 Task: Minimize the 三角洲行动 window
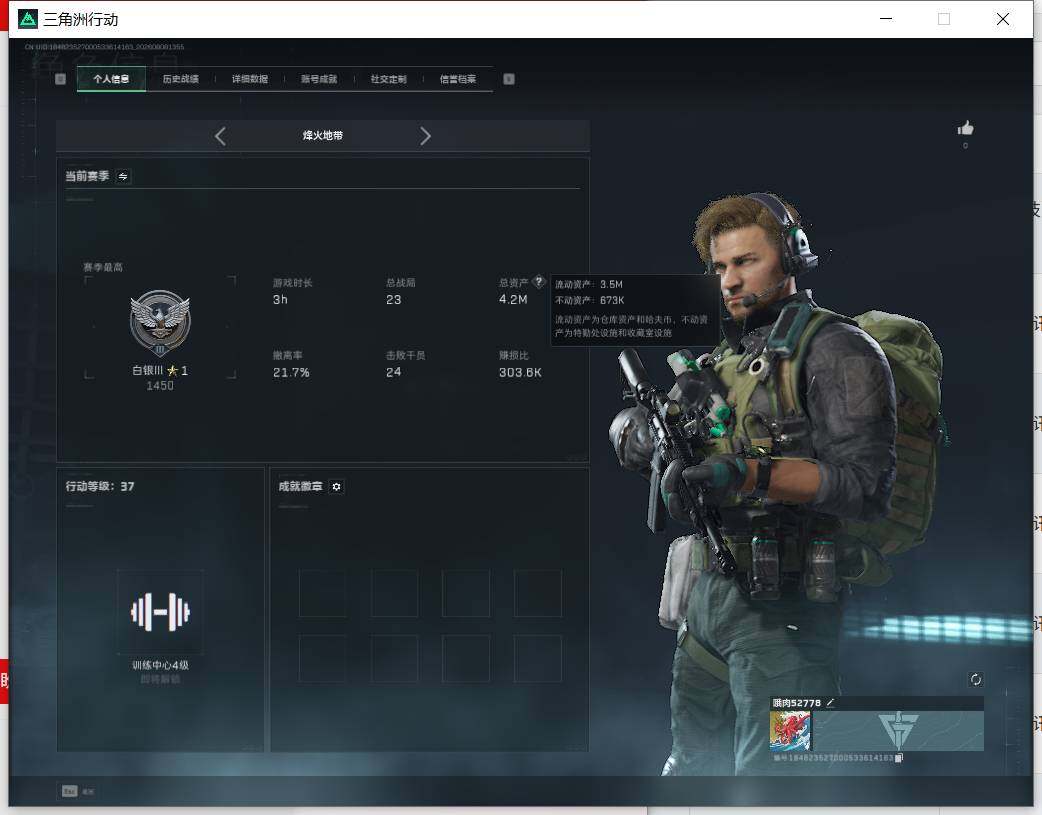point(886,19)
